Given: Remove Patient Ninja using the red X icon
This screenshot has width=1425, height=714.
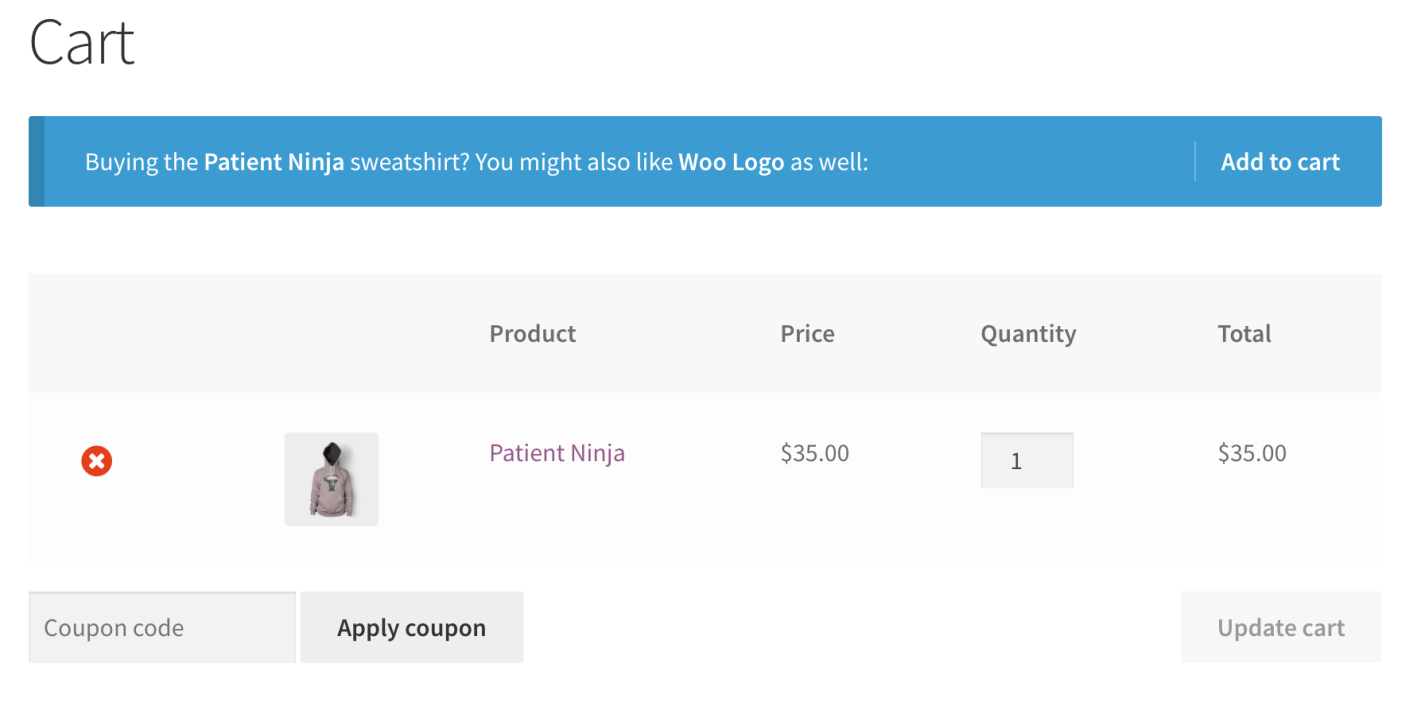Looking at the screenshot, I should tap(96, 460).
